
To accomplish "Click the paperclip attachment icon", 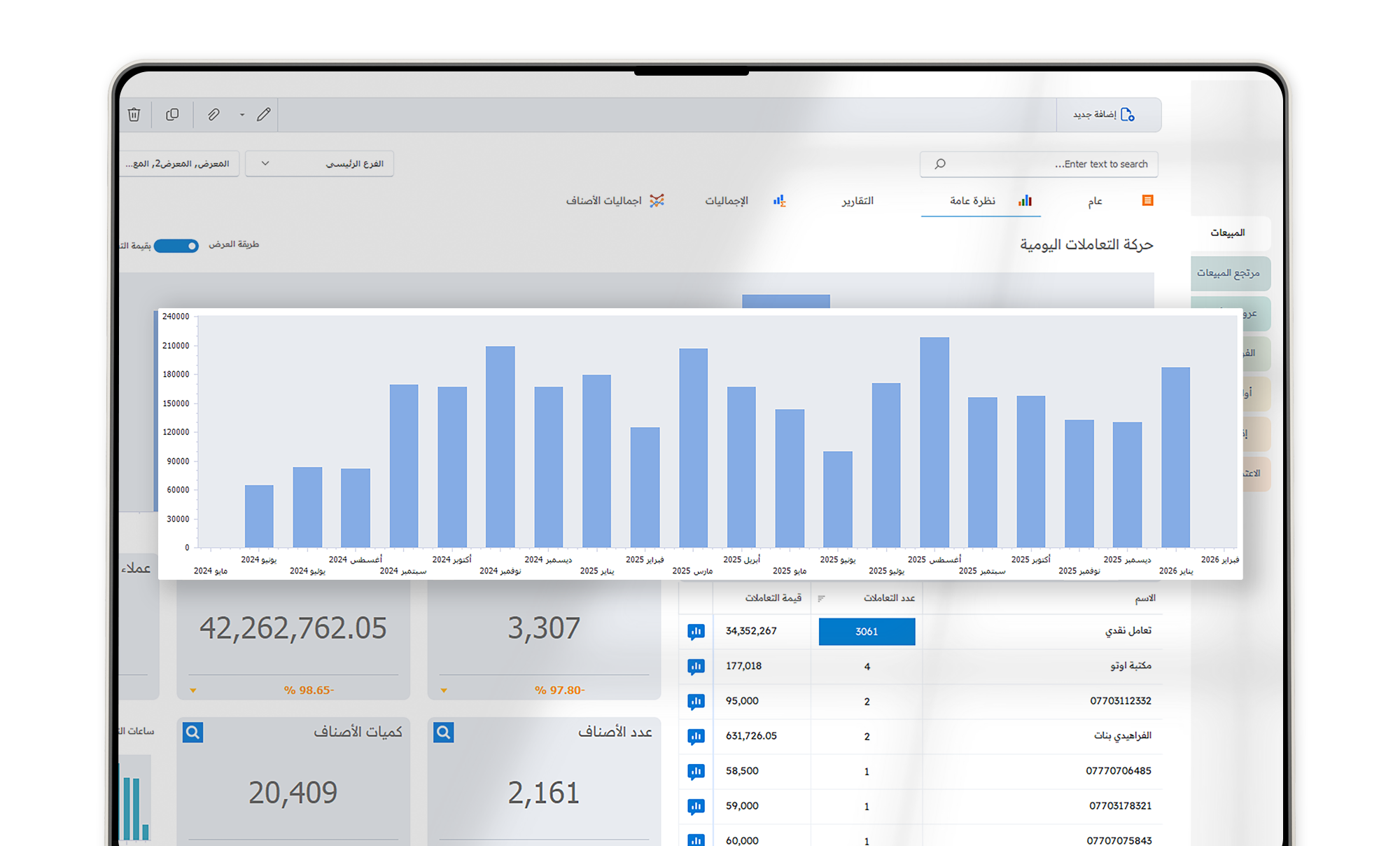I will click(x=213, y=114).
